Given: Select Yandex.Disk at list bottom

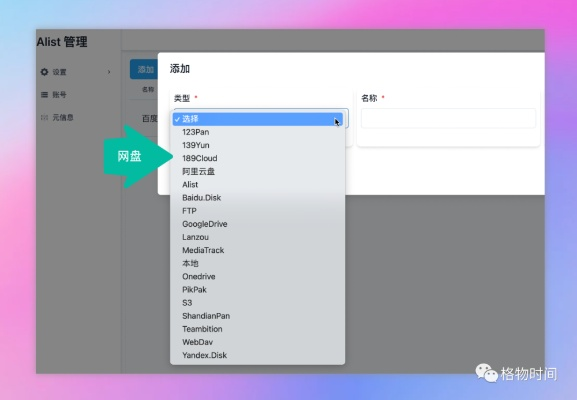Looking at the screenshot, I should tap(258, 355).
